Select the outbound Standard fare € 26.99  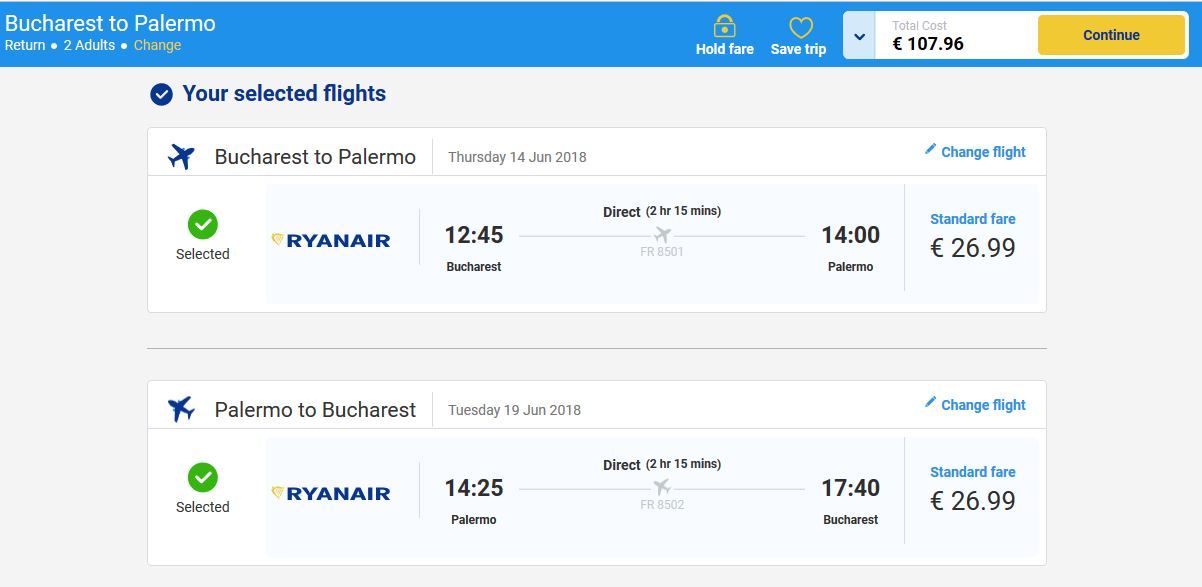[x=973, y=237]
